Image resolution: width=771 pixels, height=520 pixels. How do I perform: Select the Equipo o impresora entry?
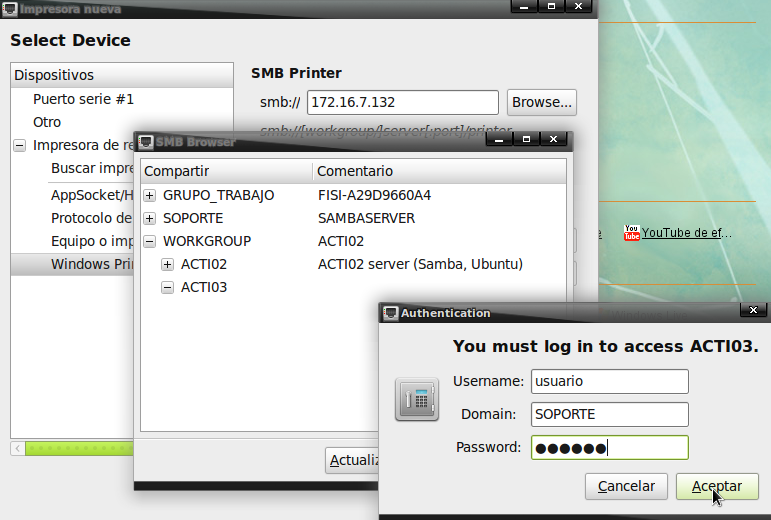pos(92,241)
